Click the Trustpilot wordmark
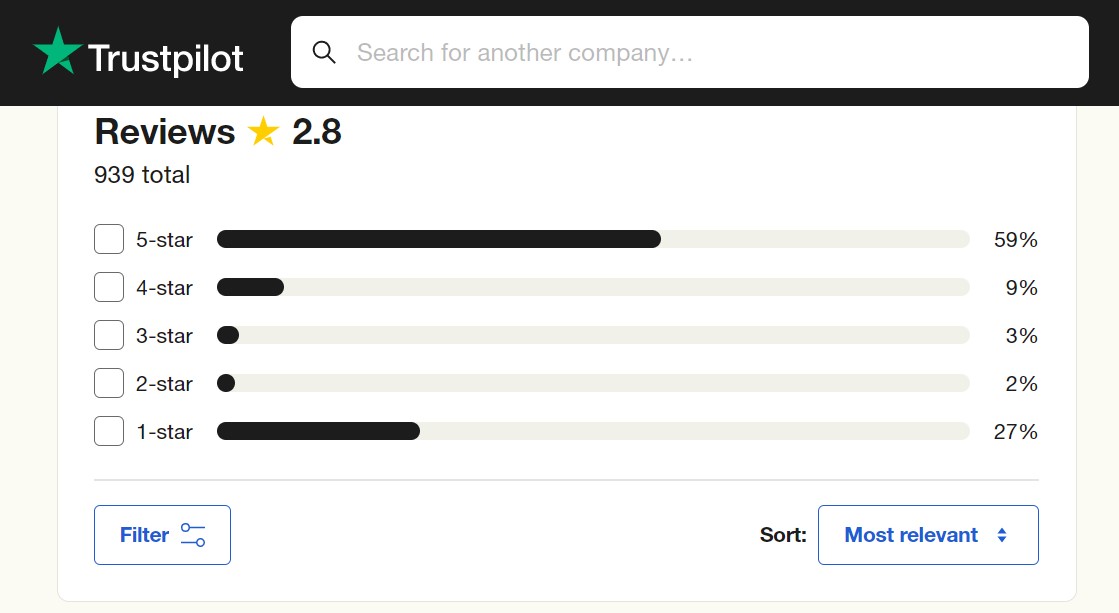Viewport: 1119px width, 613px height. click(166, 59)
